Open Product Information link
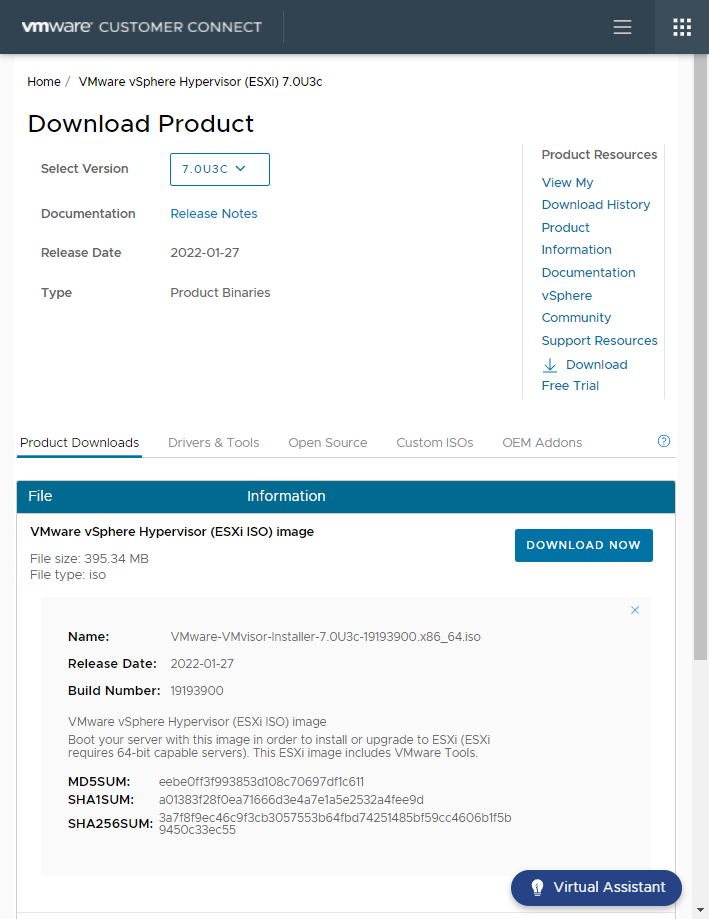 coord(577,239)
